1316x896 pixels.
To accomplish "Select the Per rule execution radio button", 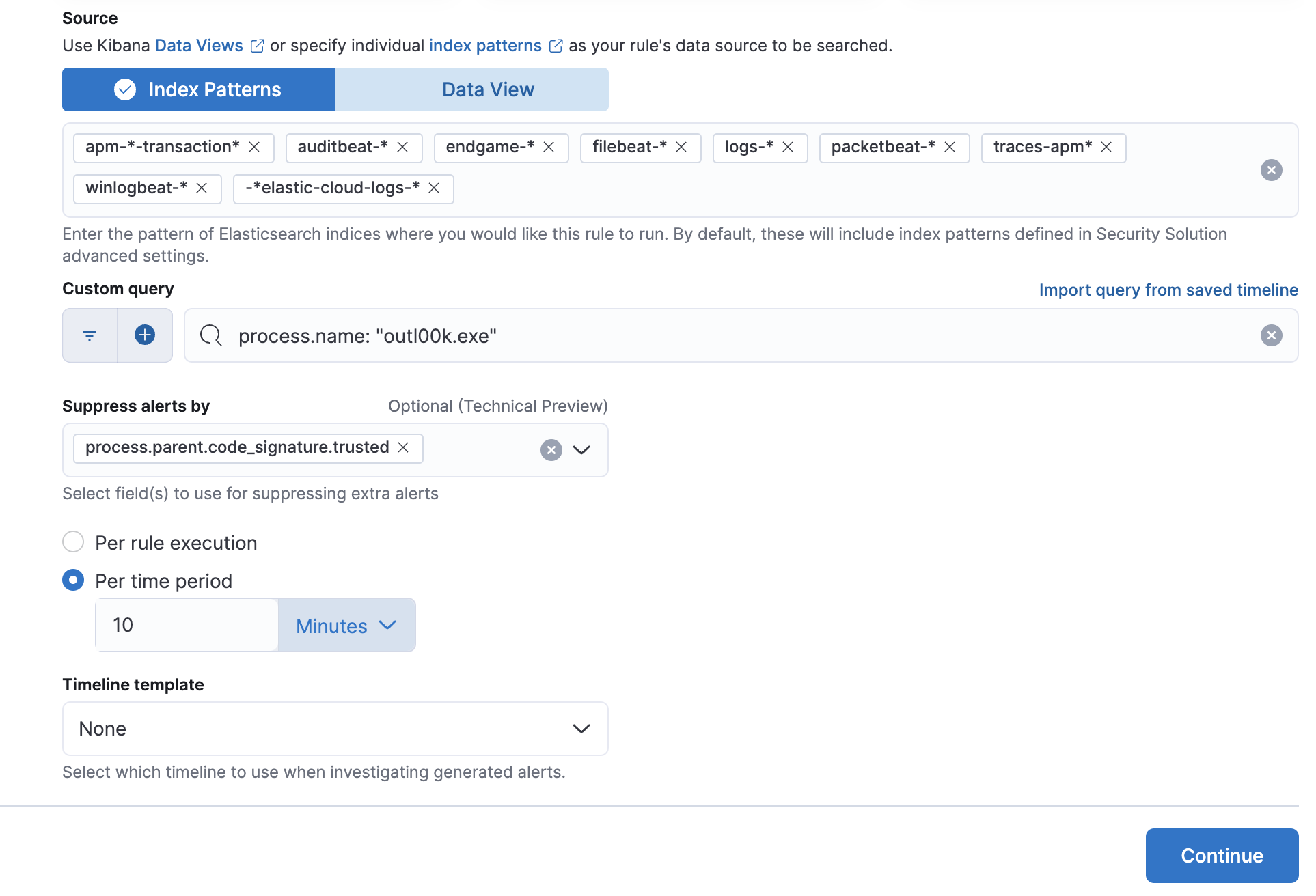I will coord(73,542).
